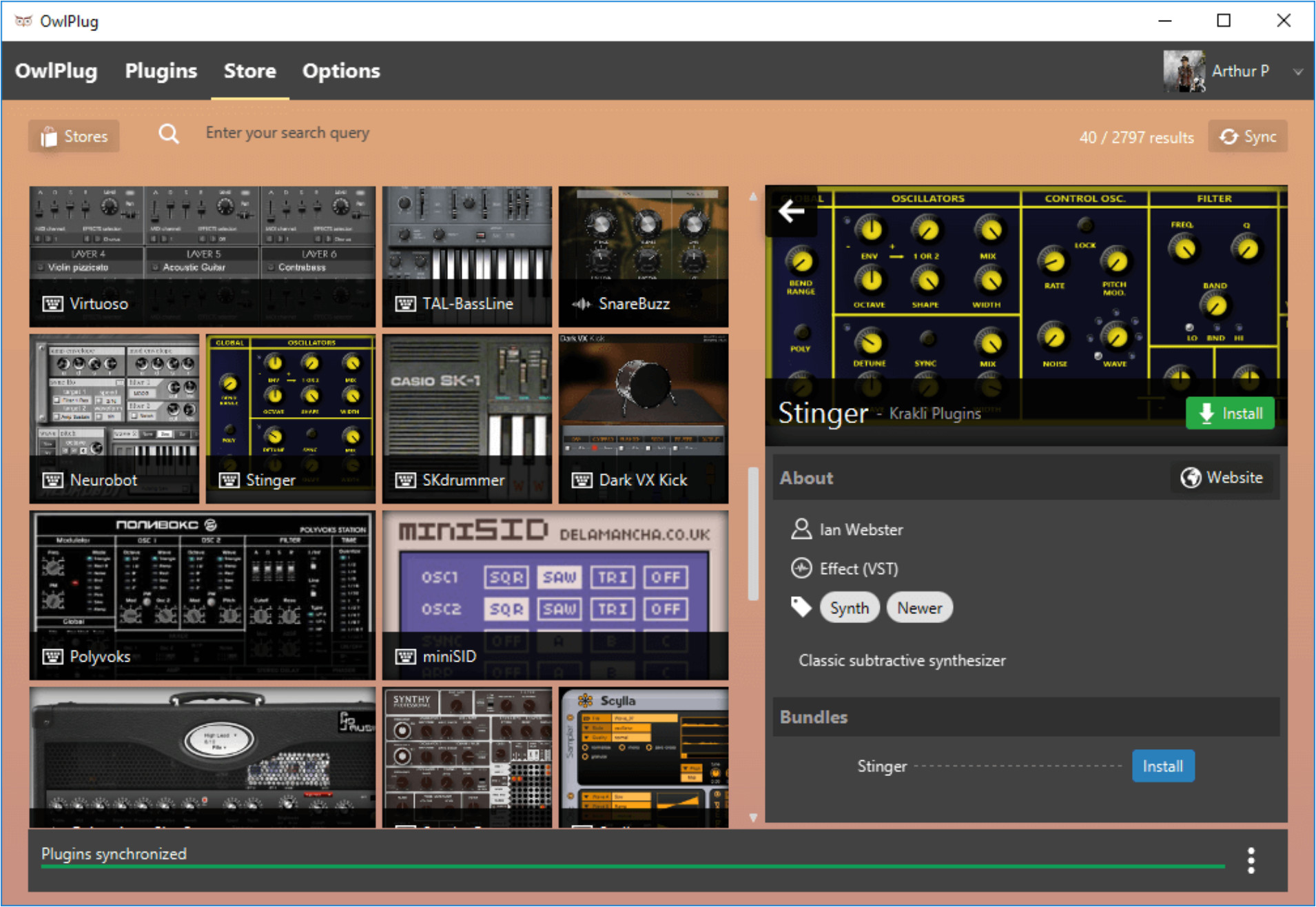Open the Stinger Website link

tap(1223, 478)
